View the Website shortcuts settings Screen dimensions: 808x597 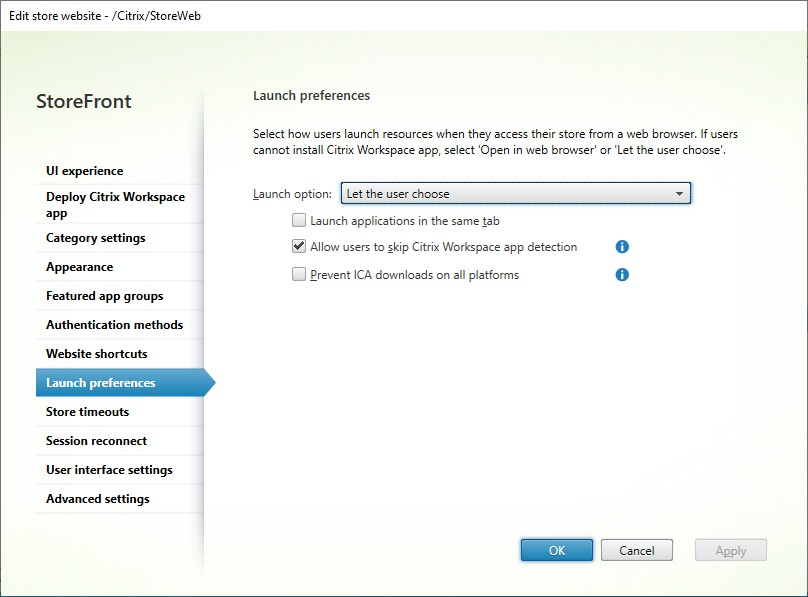click(x=96, y=353)
